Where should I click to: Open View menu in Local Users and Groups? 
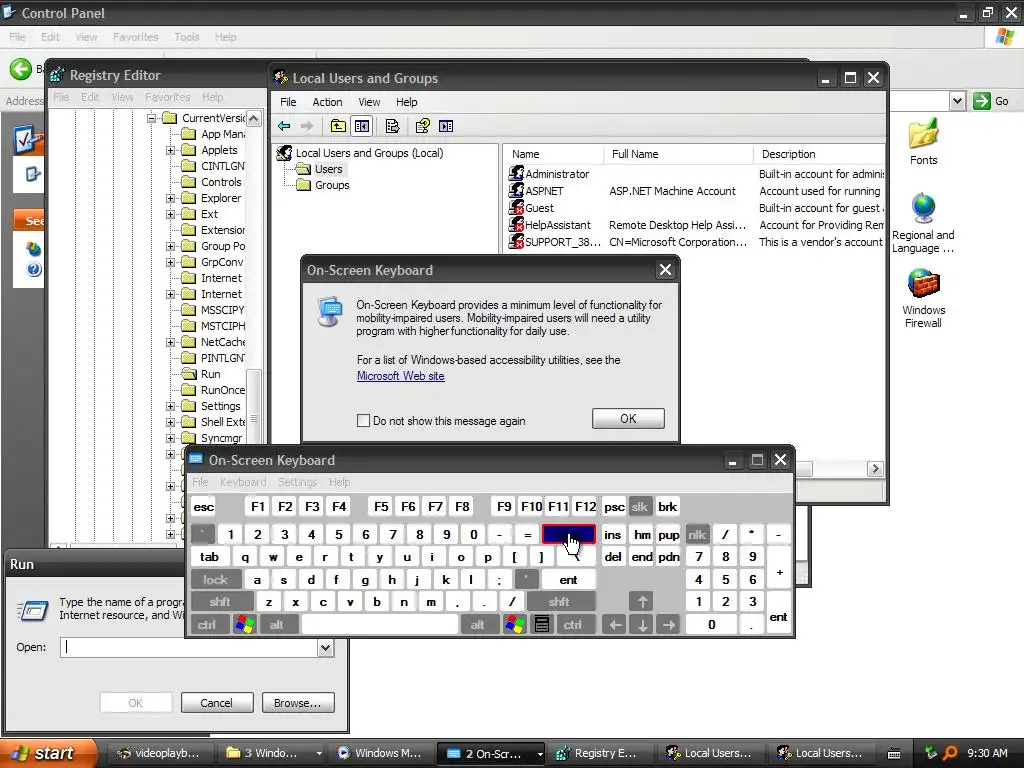click(x=369, y=102)
